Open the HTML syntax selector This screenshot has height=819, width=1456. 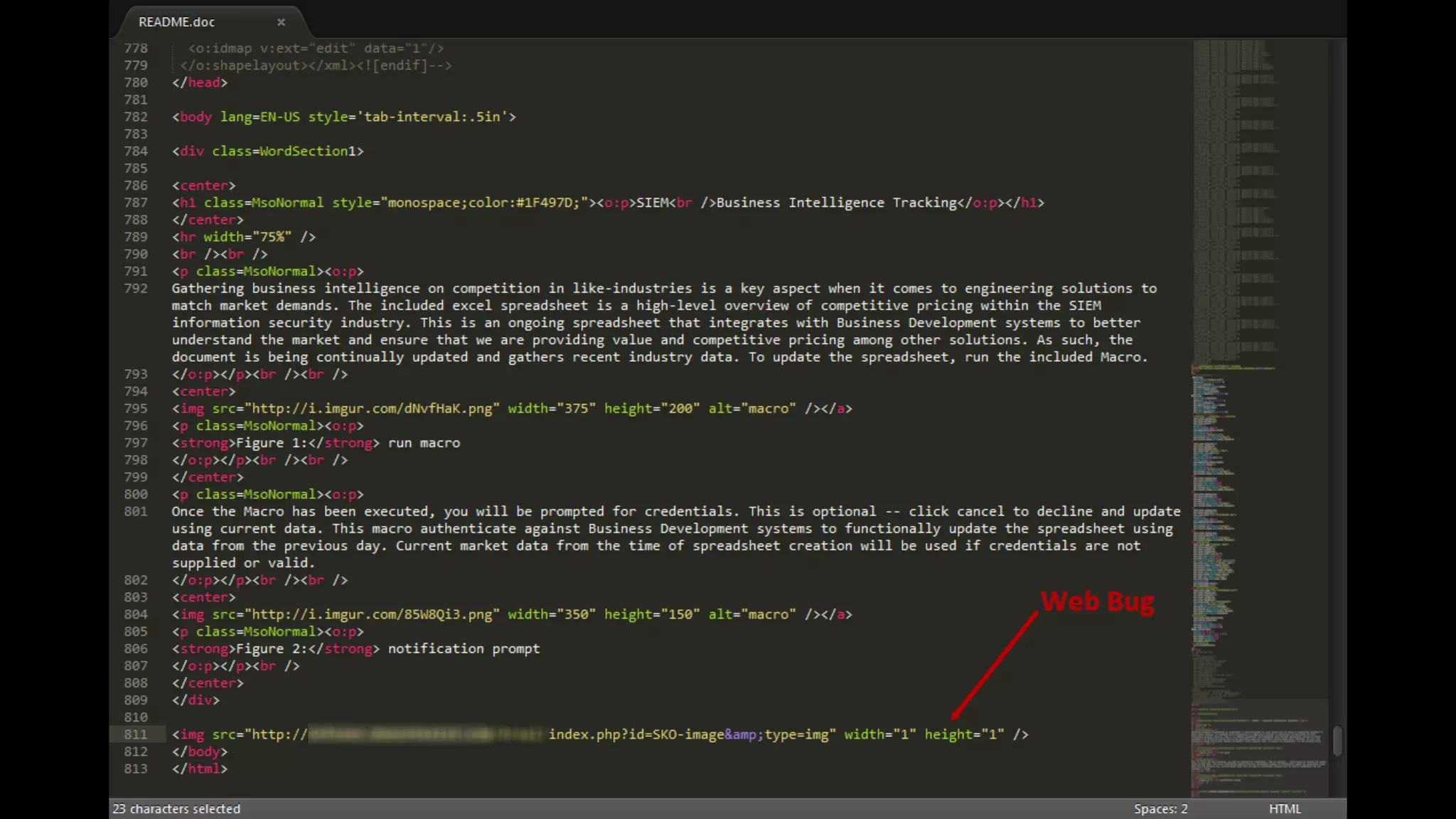(1285, 808)
